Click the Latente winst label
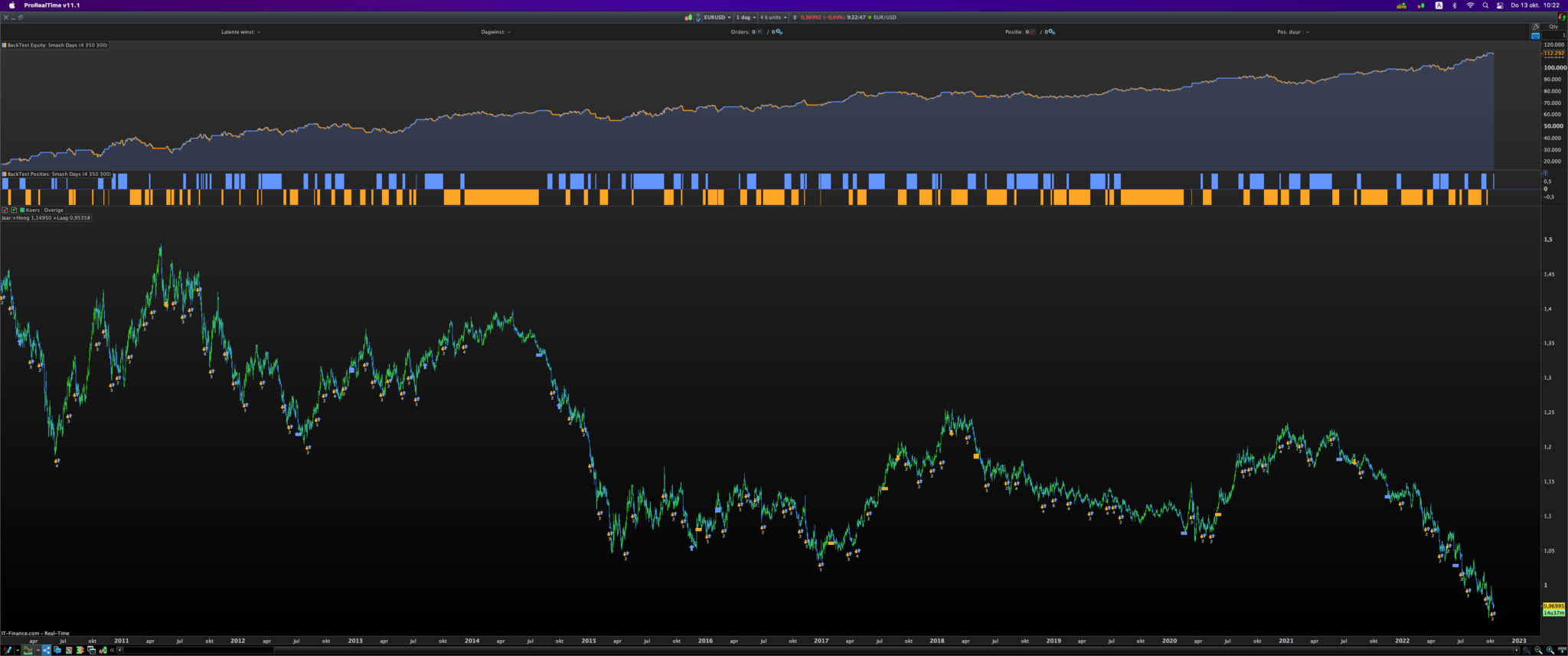The height and width of the screenshot is (656, 1568). click(x=238, y=32)
